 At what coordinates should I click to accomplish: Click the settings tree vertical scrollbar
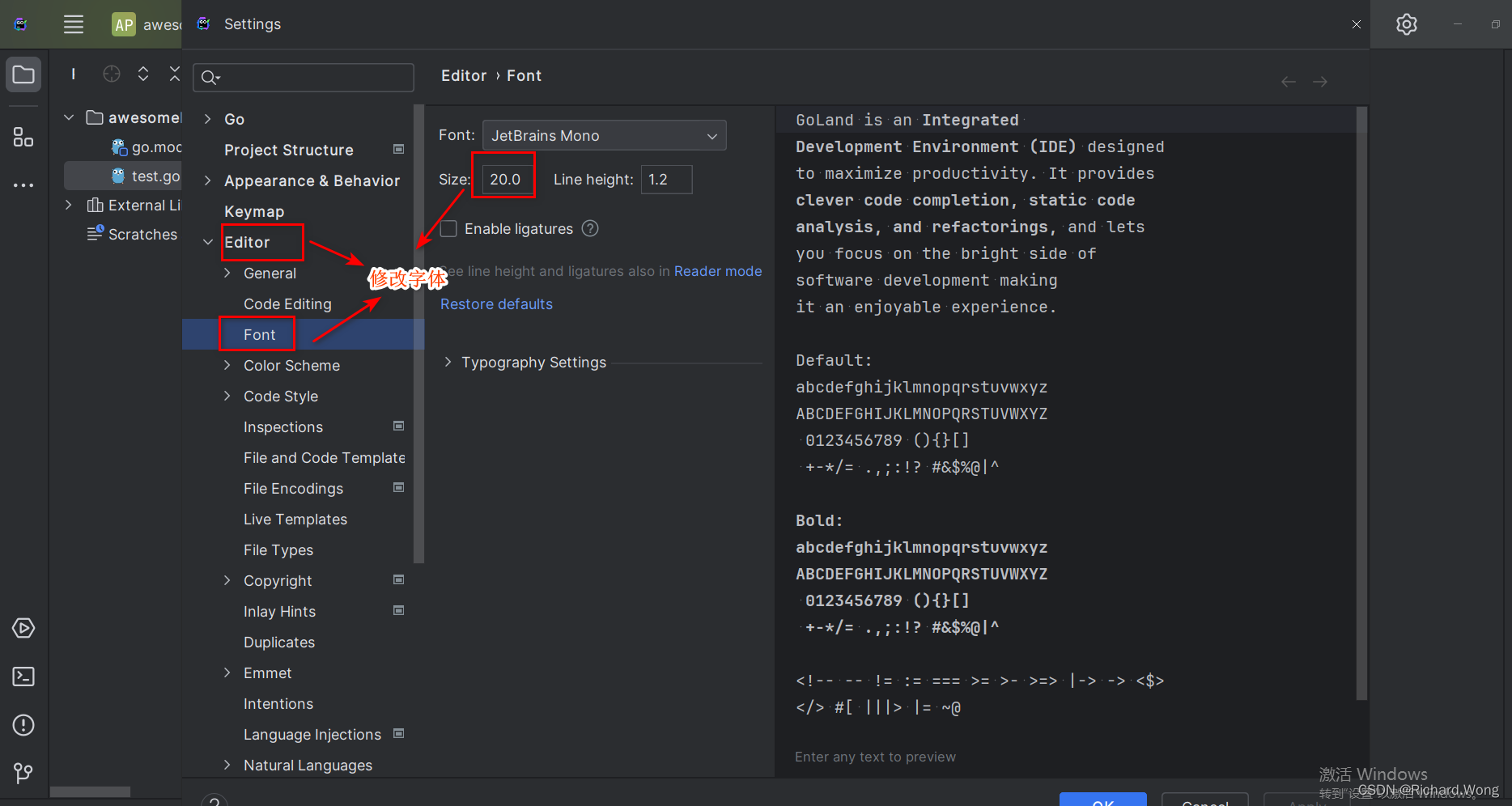coord(418,333)
